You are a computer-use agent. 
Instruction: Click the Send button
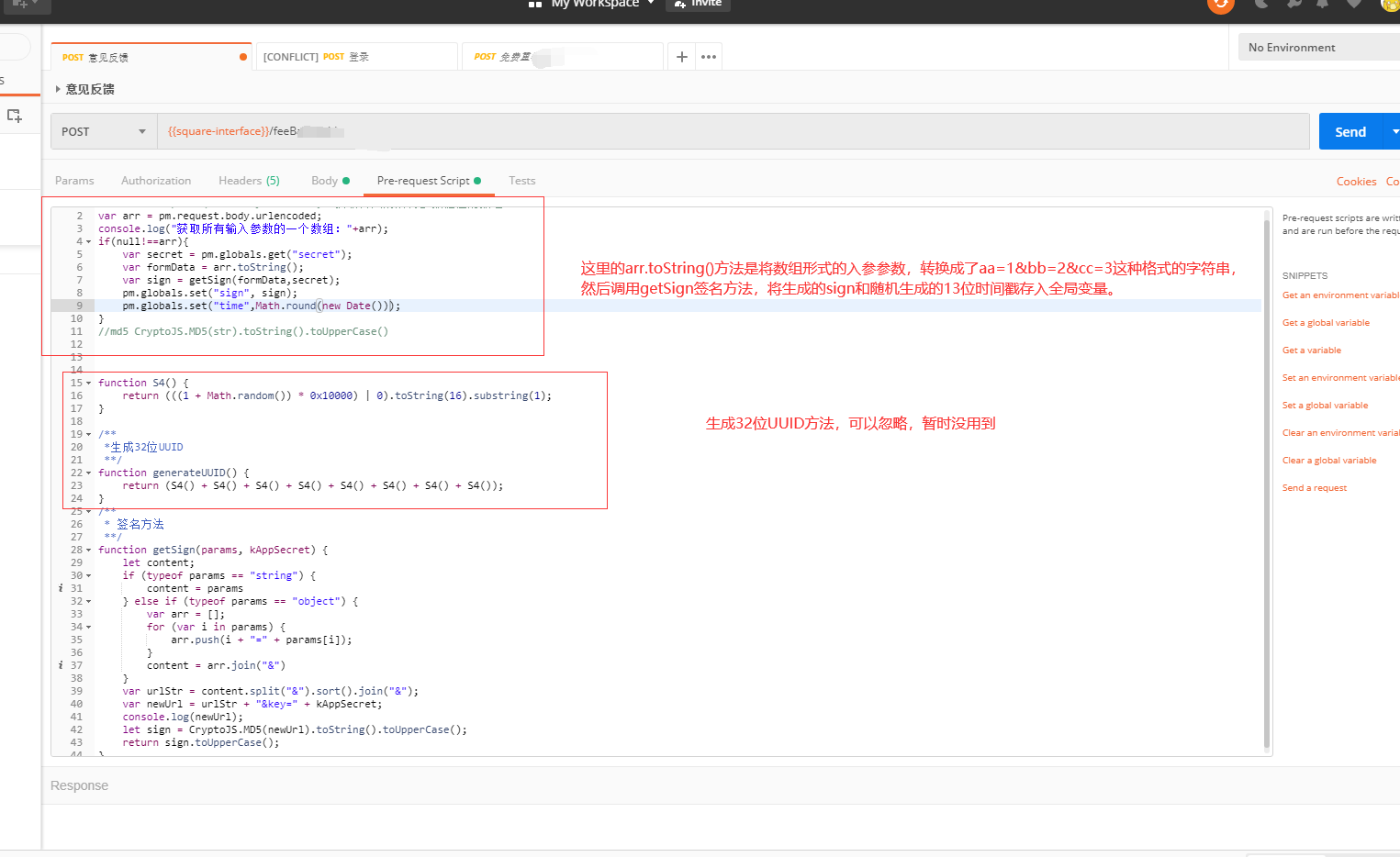click(1350, 131)
